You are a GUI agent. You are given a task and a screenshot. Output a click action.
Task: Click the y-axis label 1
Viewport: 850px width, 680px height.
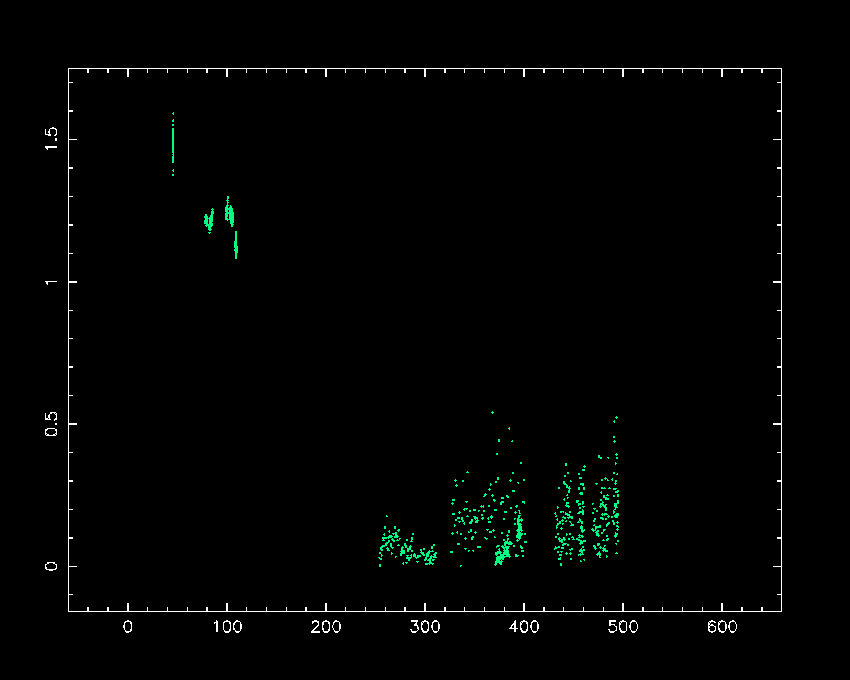click(51, 282)
